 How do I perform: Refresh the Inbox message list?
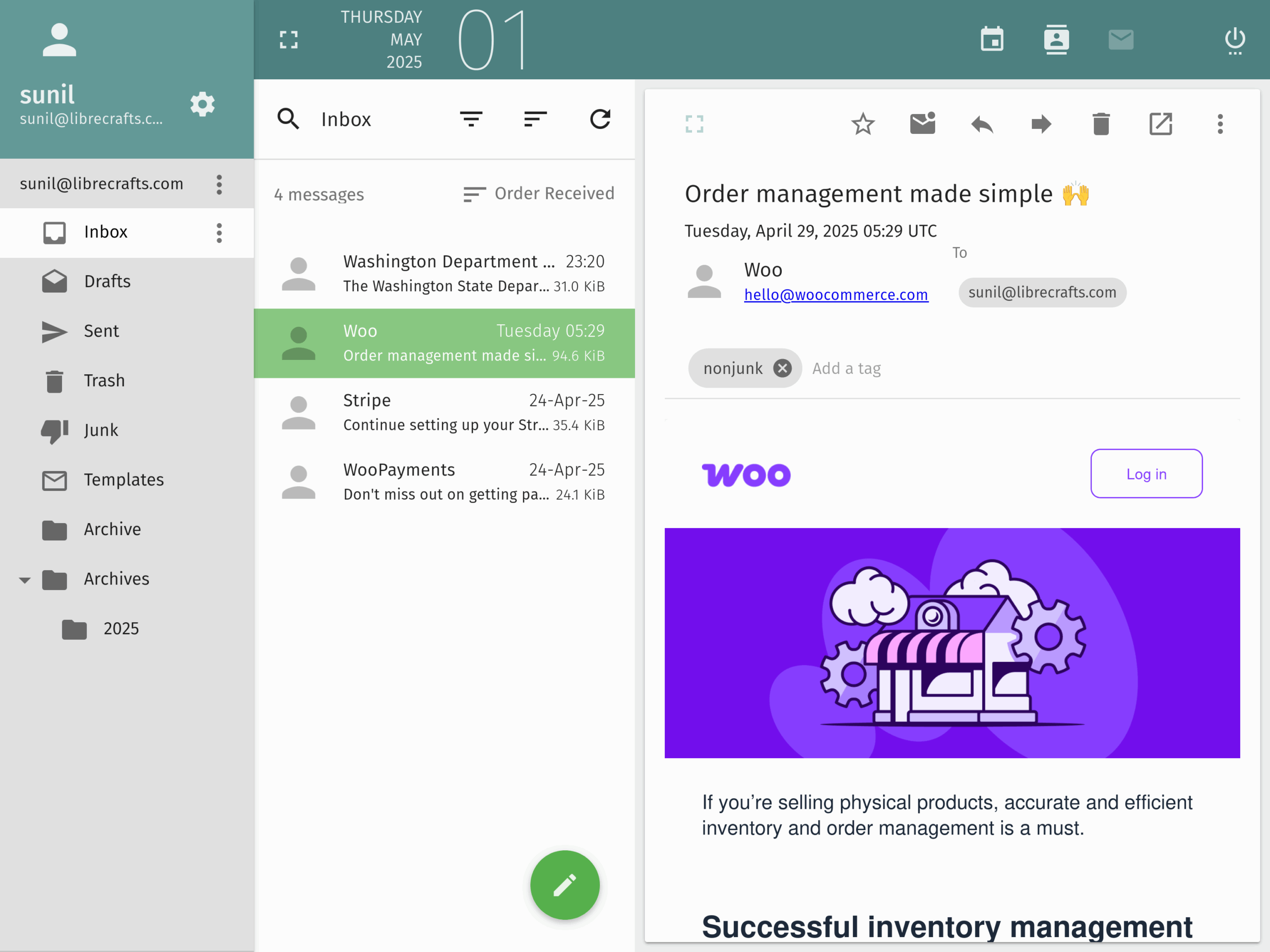[x=600, y=119]
